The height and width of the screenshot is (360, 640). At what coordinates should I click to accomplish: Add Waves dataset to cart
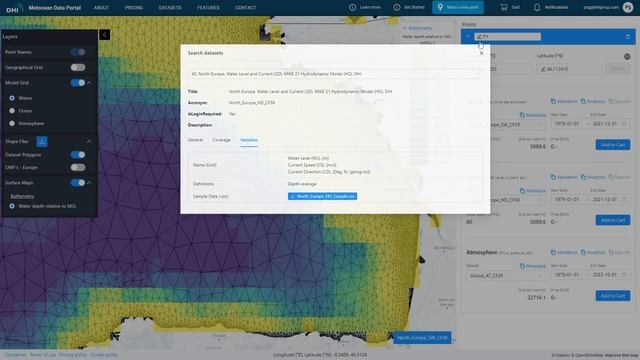[x=613, y=145]
